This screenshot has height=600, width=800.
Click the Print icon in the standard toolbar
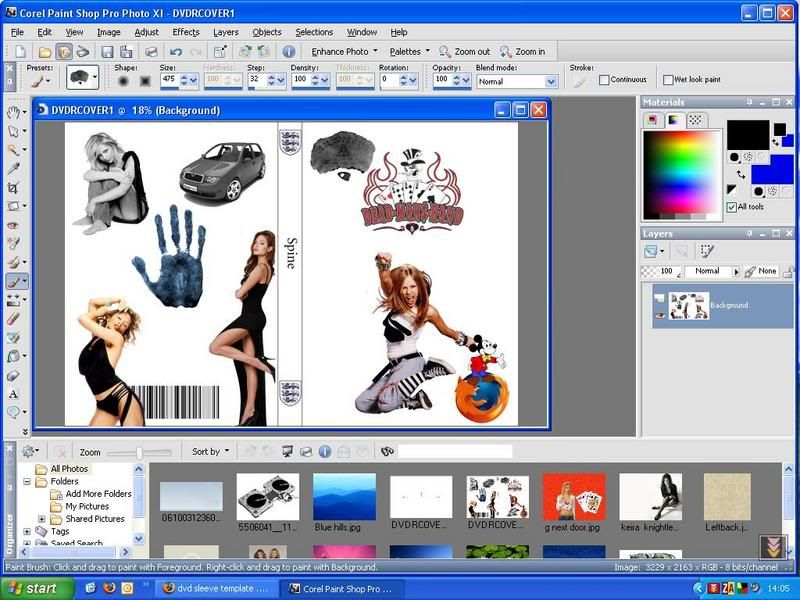(151, 52)
